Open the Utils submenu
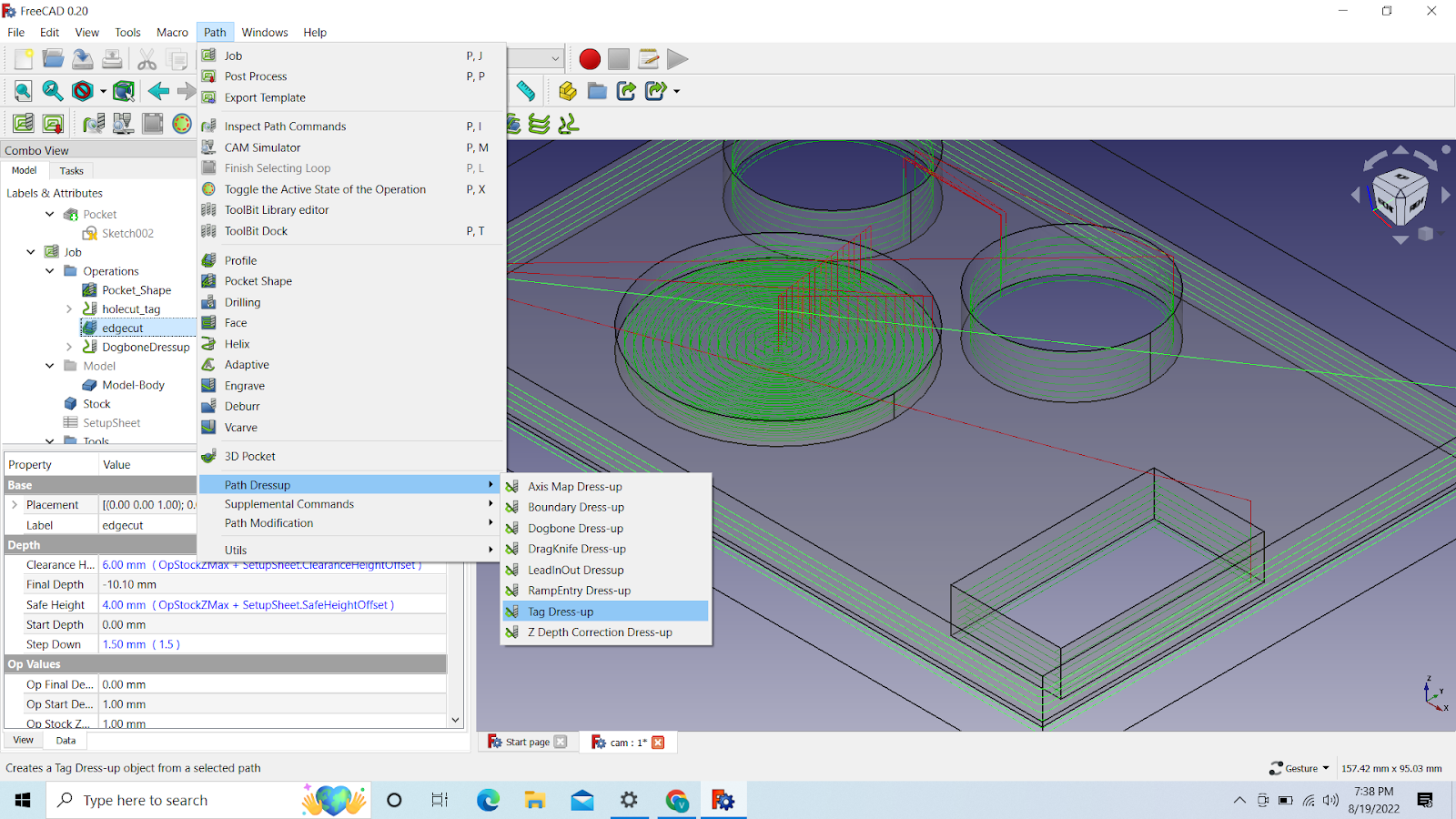The width and height of the screenshot is (1456, 819). [351, 550]
